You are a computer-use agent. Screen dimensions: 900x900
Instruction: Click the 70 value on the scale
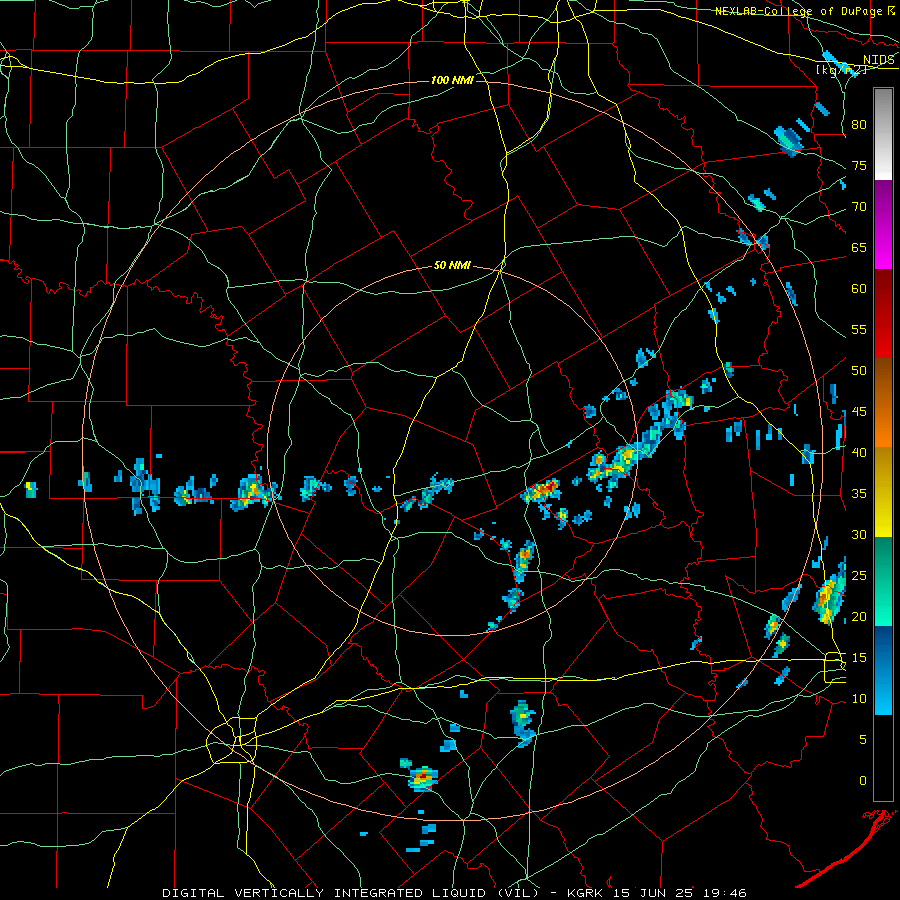[859, 207]
